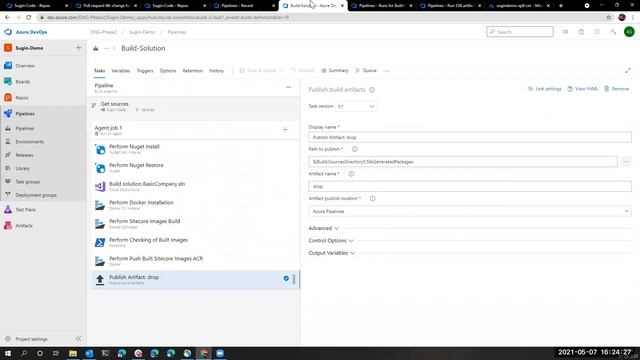The image size is (640, 360).
Task: Open the Task version dropdown
Action: 356,106
